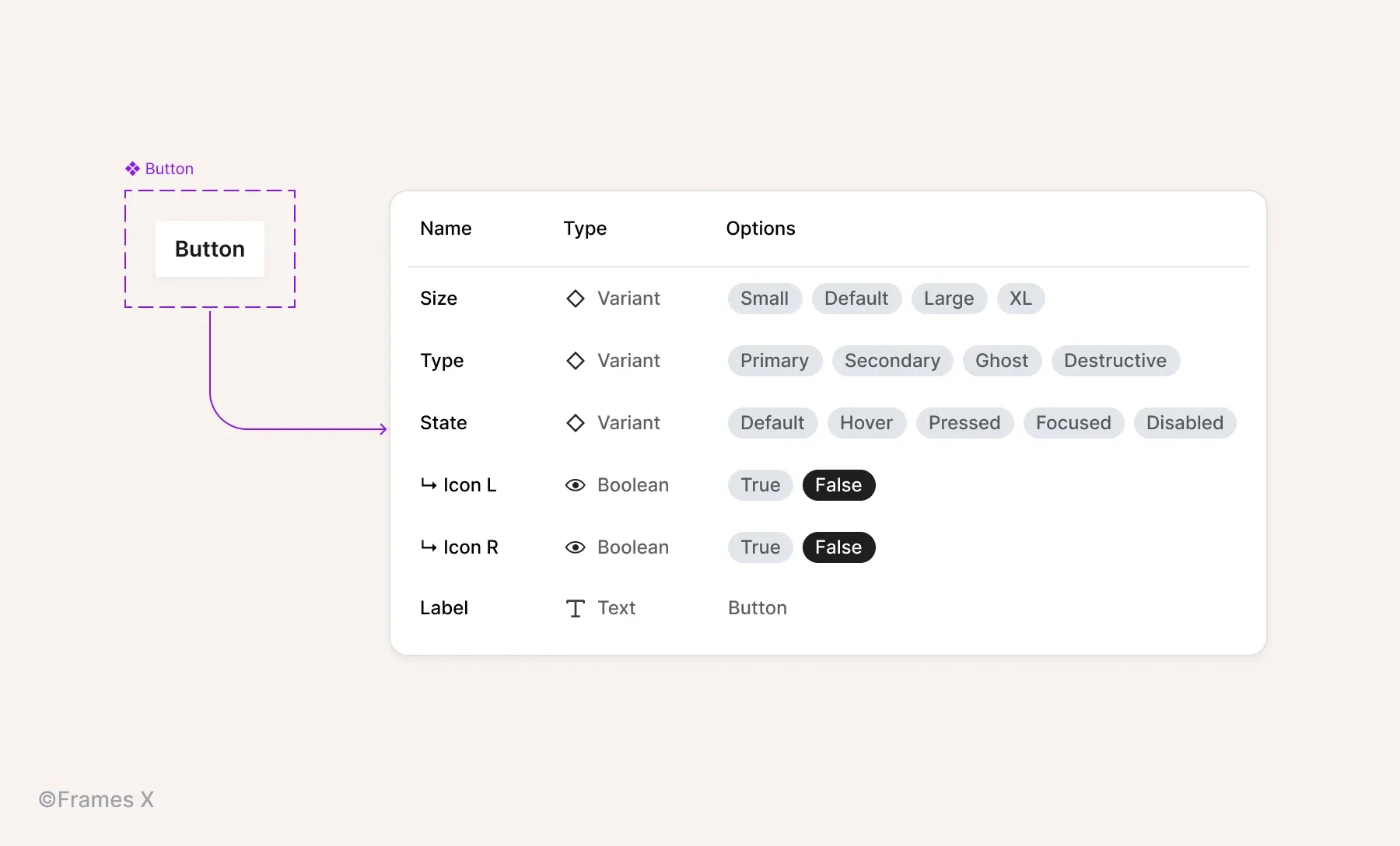Set Icon R to True
This screenshot has width=1400, height=846.
[x=760, y=547]
